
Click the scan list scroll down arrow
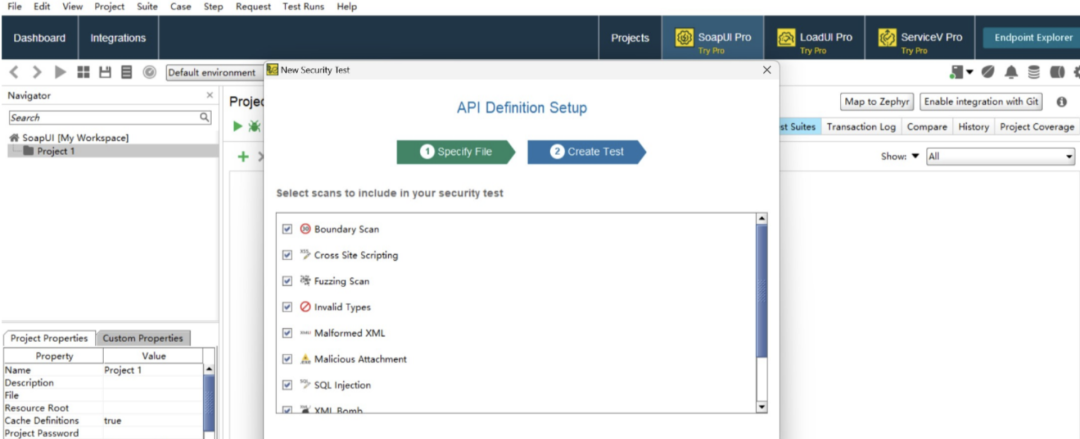pyautogui.click(x=761, y=407)
